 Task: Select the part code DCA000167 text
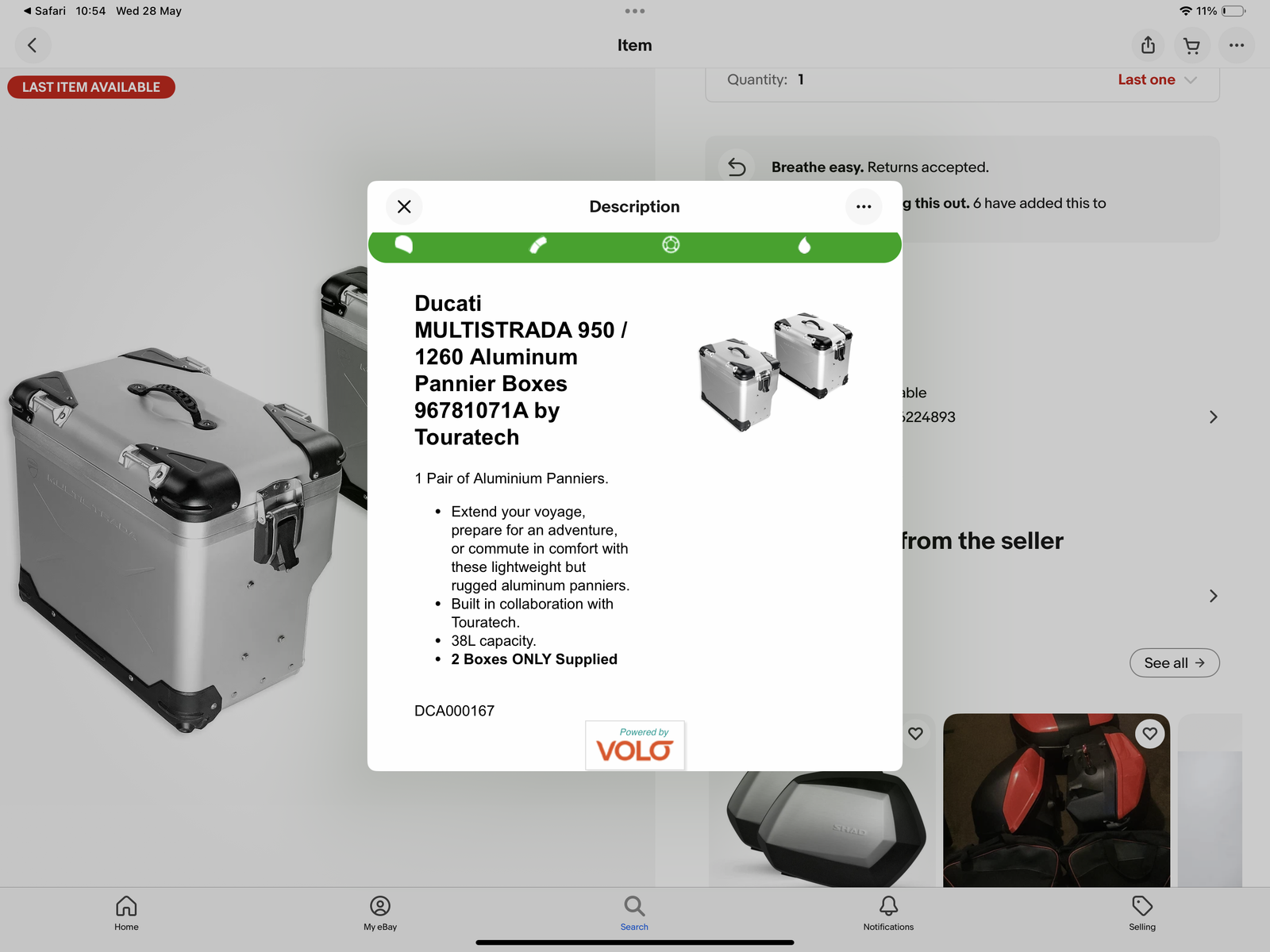(454, 711)
